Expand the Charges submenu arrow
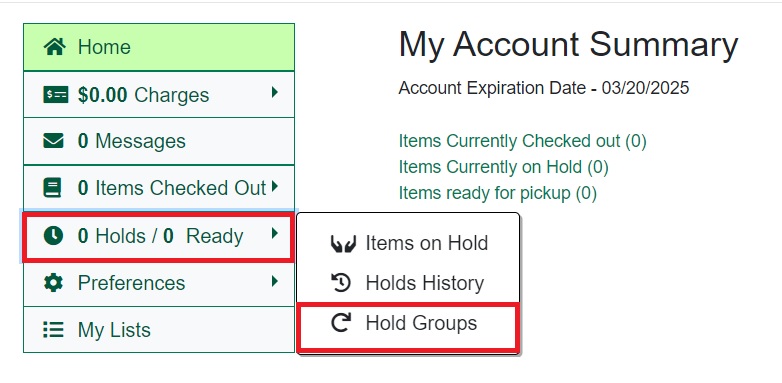 274,92
